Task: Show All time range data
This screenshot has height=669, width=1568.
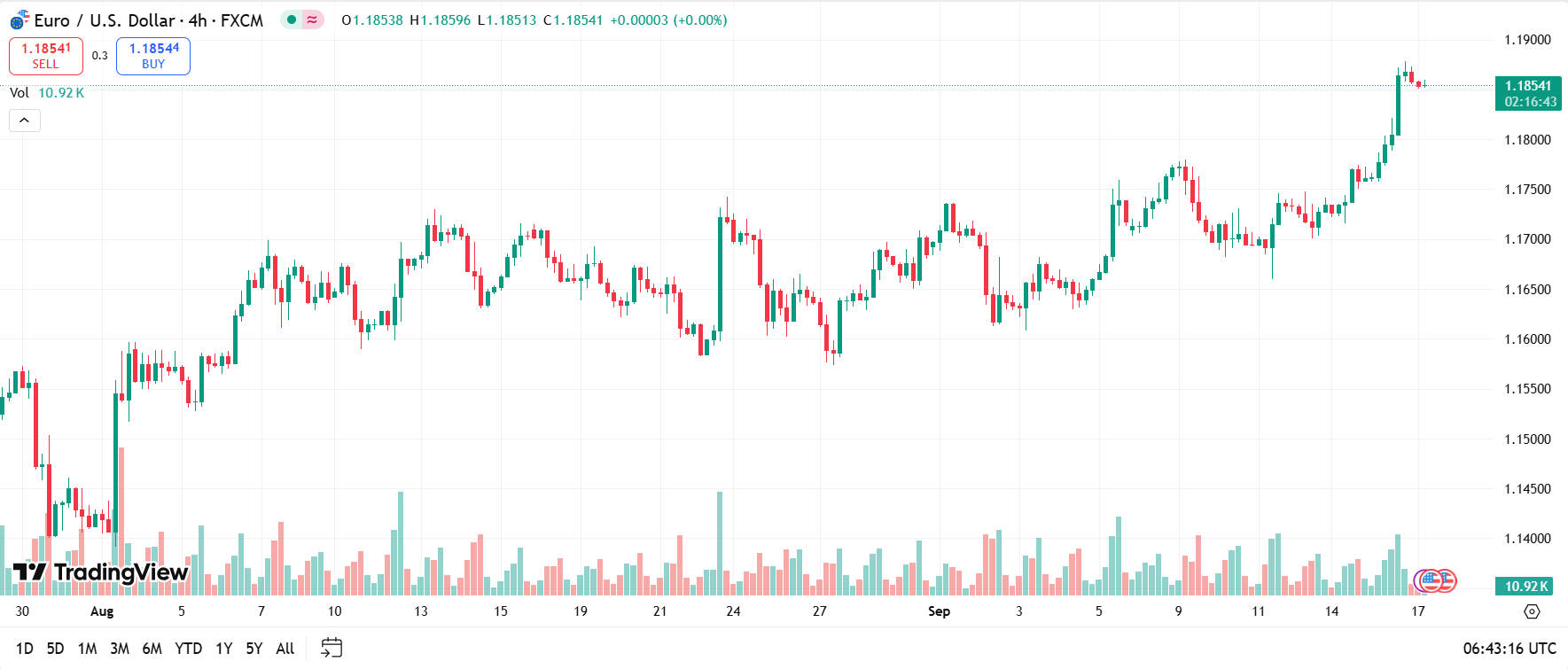Action: [x=285, y=649]
